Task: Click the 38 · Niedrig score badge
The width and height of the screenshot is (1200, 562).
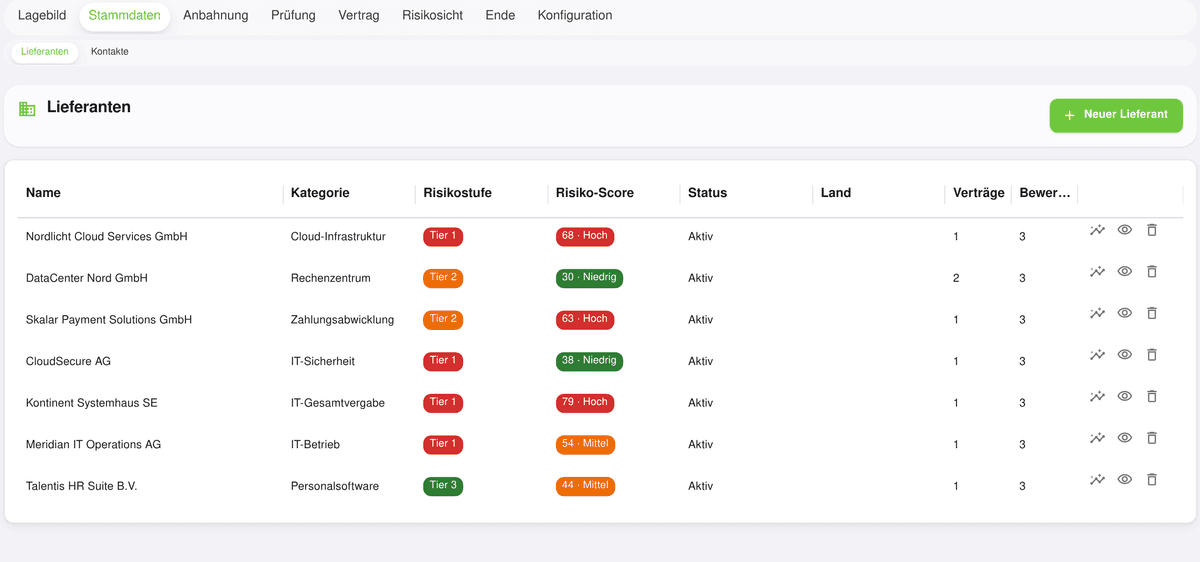Action: click(x=589, y=361)
